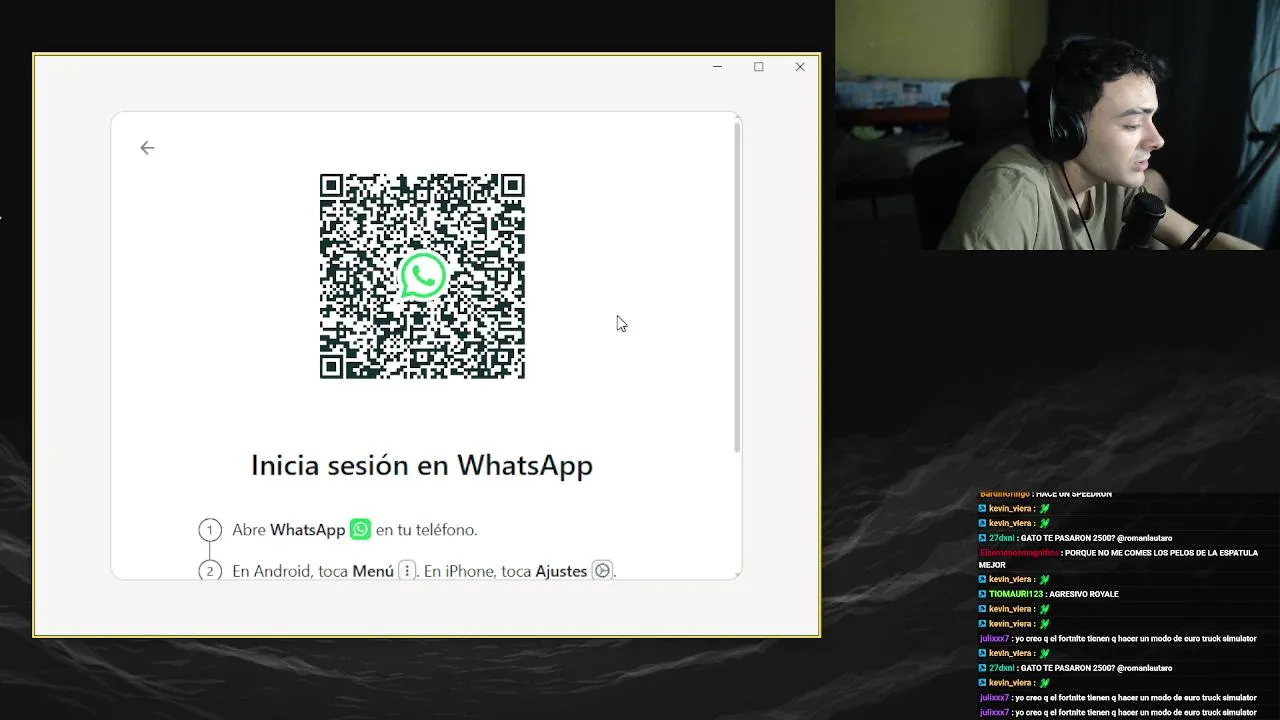The width and height of the screenshot is (1280, 720).
Task: Click green WhatsApp icon in step 1
Action: [x=360, y=529]
